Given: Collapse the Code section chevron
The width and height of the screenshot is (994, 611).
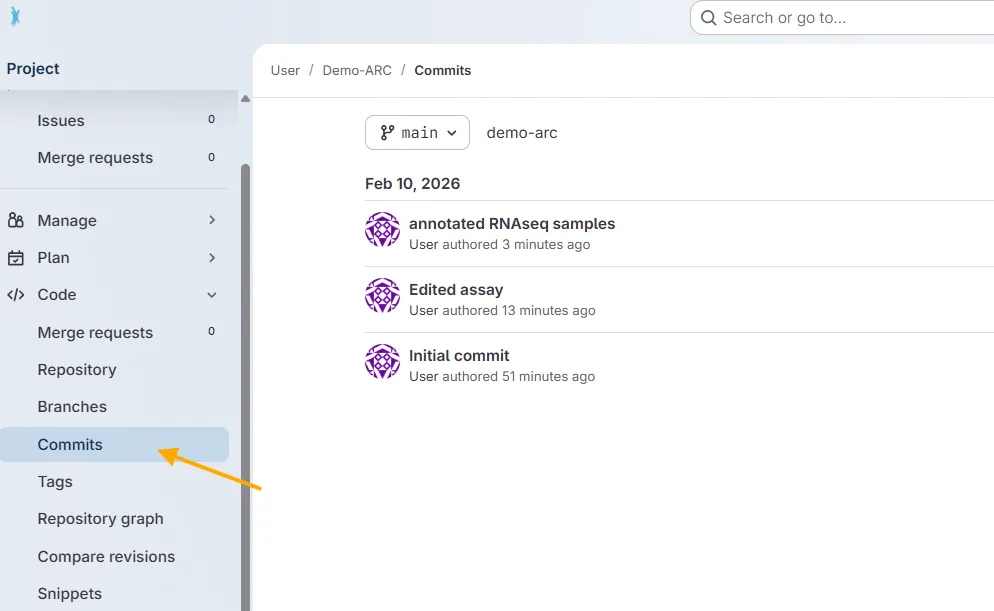Looking at the screenshot, I should (211, 295).
